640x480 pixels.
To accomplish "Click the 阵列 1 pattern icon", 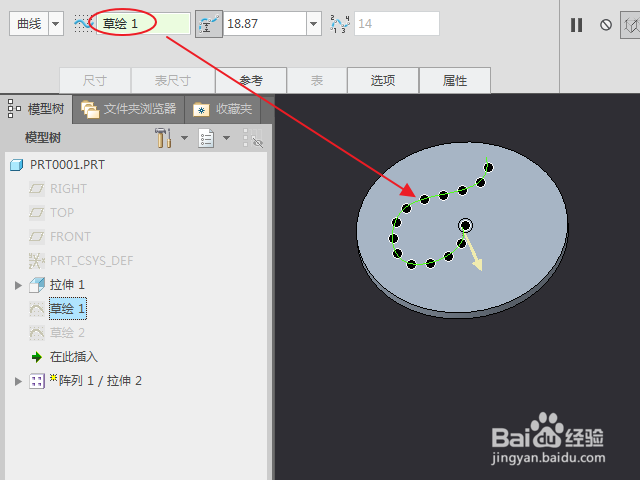I will pyautogui.click(x=37, y=381).
